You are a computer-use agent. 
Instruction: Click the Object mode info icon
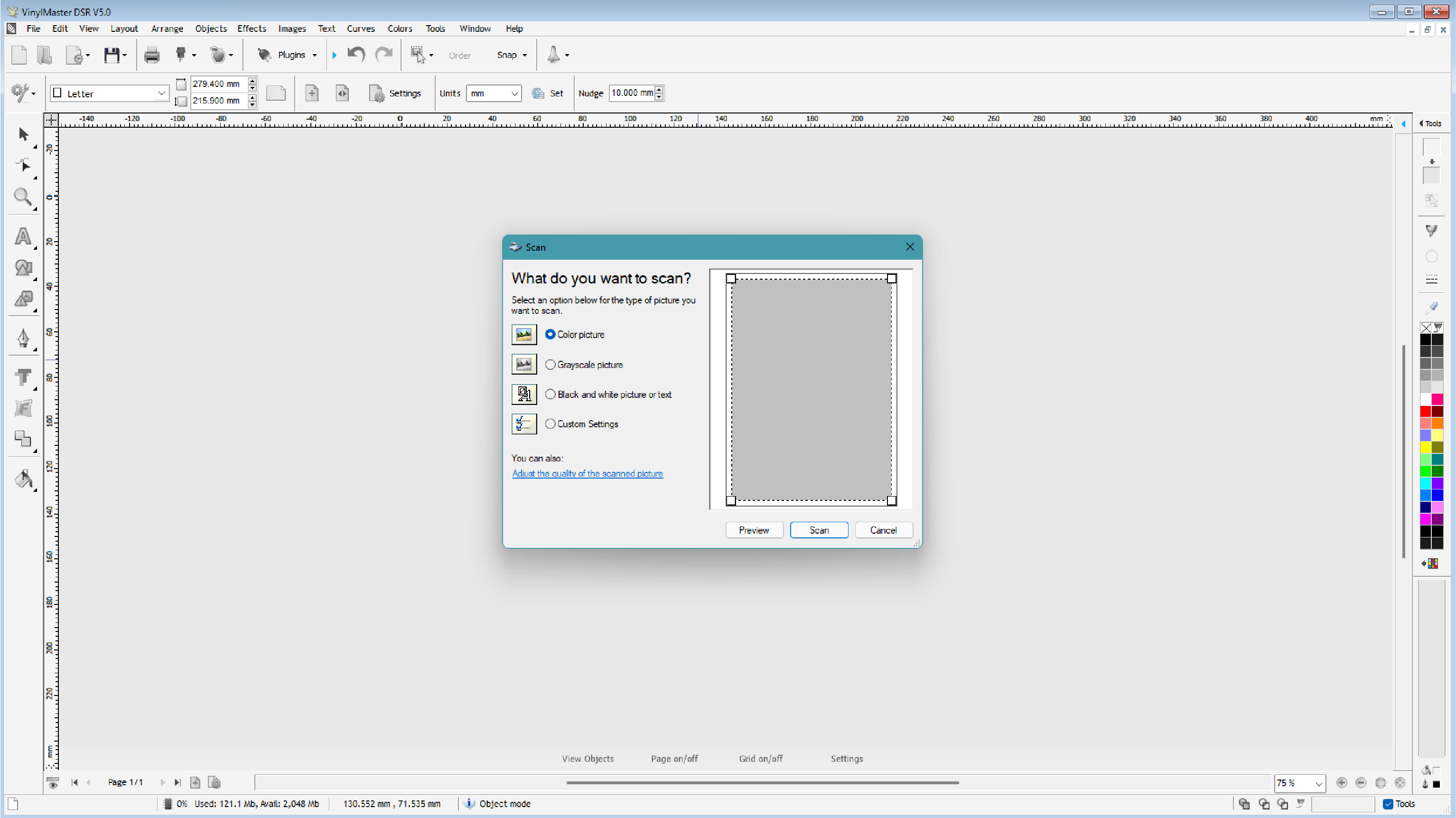(469, 803)
